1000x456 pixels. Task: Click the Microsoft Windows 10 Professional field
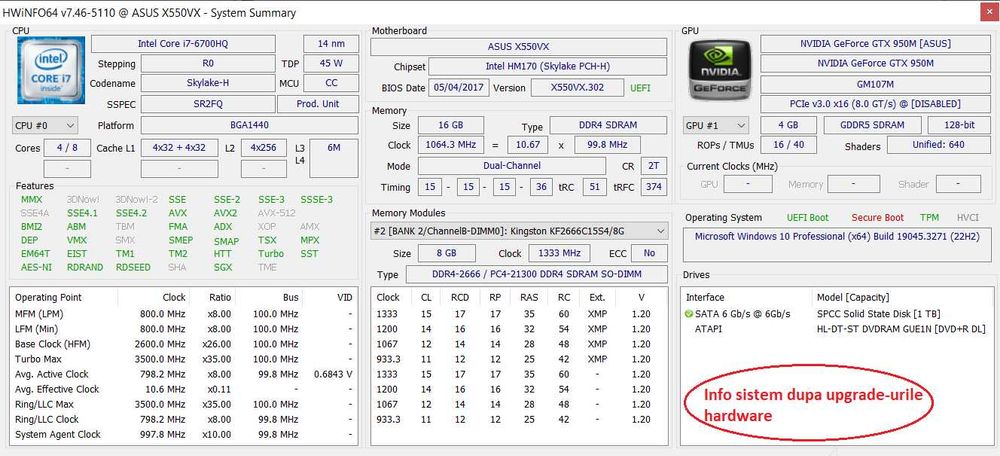click(x=837, y=246)
